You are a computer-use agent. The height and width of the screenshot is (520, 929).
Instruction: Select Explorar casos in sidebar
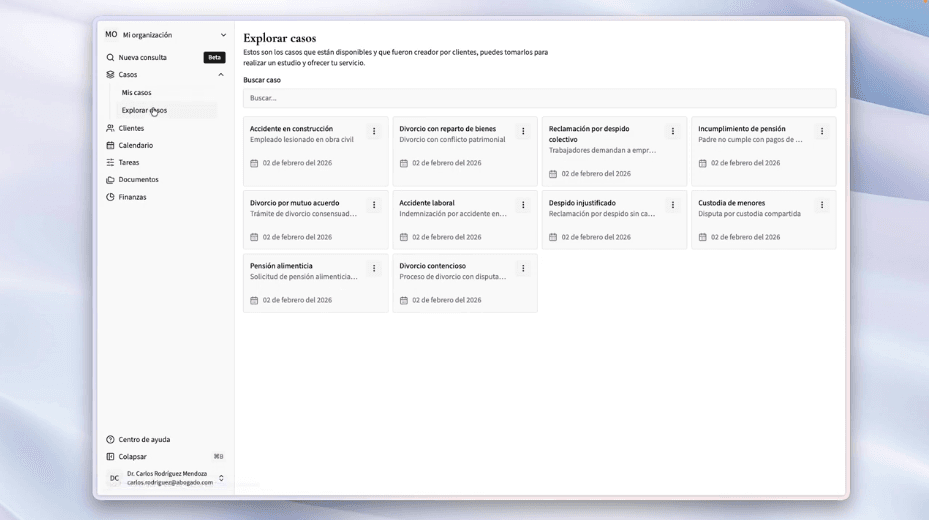pyautogui.click(x=144, y=110)
